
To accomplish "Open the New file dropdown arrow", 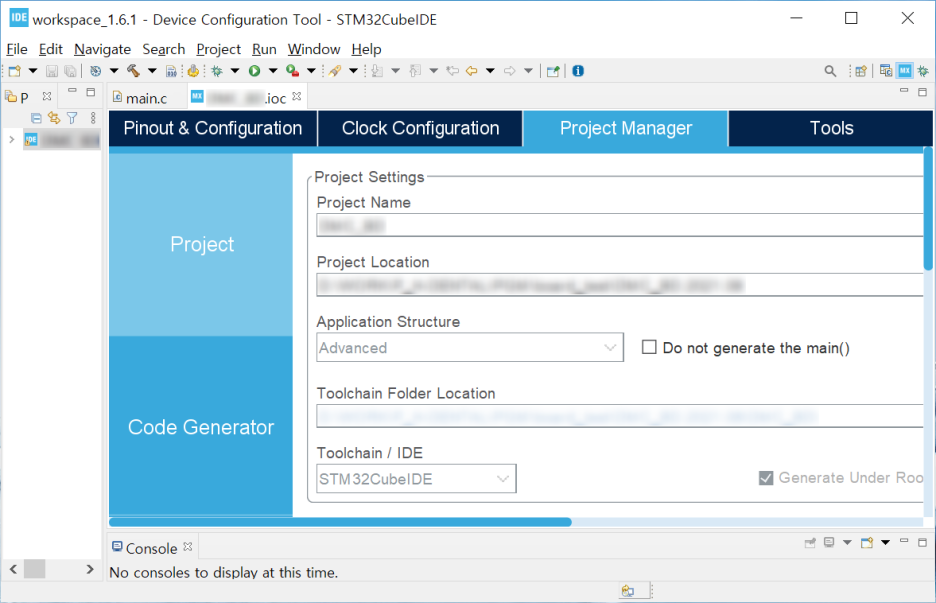I will [x=33, y=71].
